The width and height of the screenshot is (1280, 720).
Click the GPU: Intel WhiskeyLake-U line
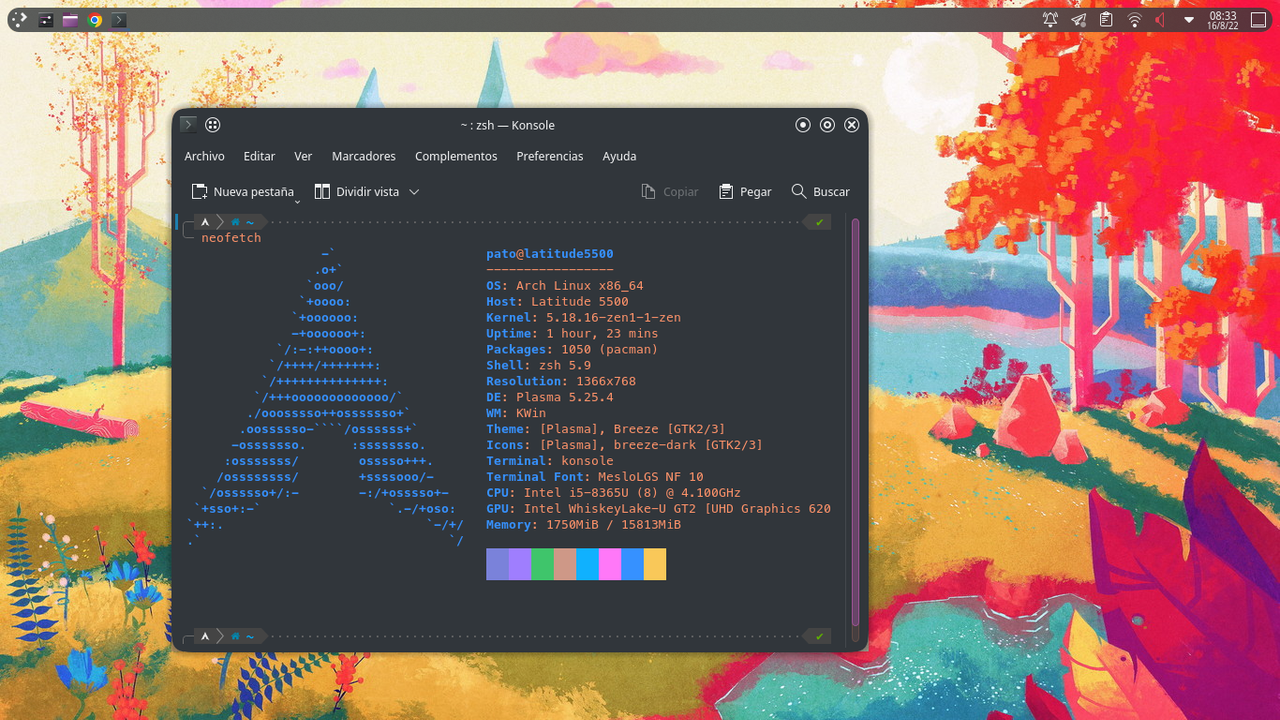click(658, 510)
